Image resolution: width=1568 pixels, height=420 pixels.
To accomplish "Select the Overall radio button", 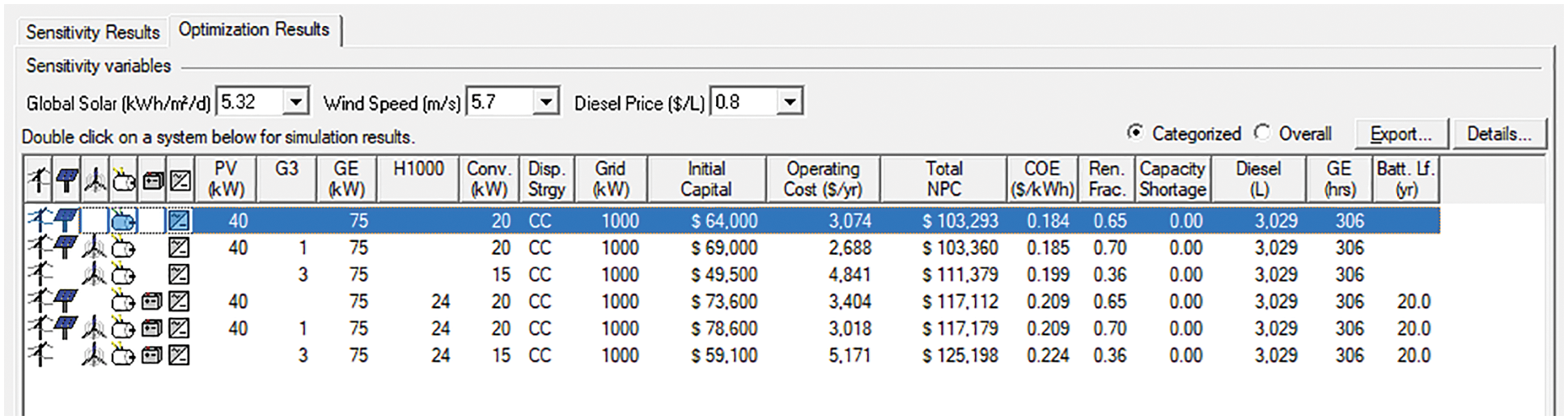I will point(1262,133).
